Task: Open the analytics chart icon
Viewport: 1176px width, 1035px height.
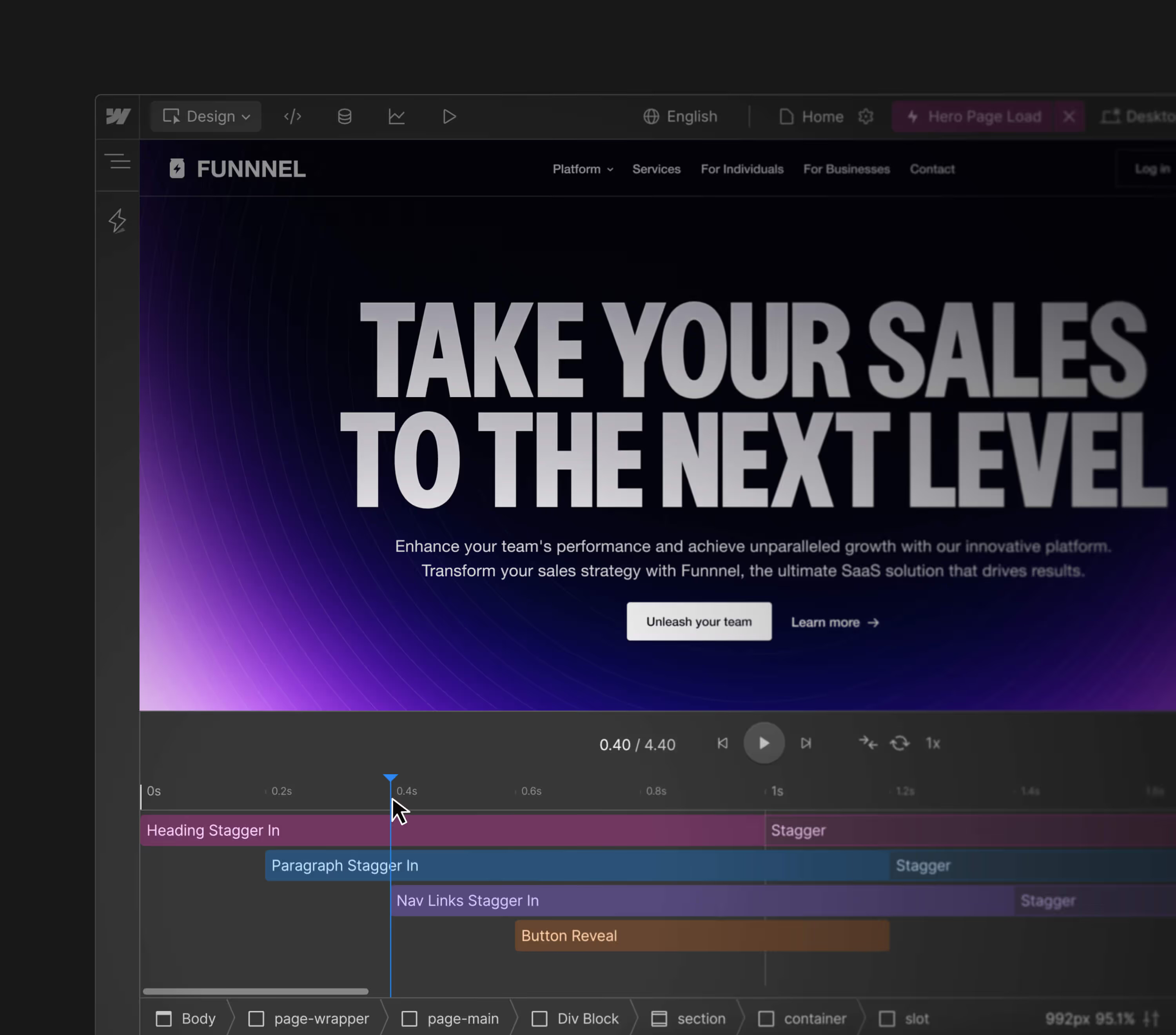Action: point(396,117)
